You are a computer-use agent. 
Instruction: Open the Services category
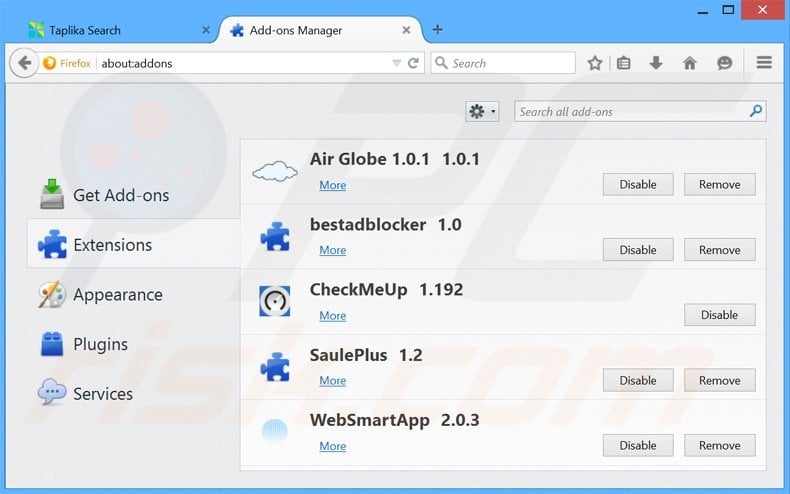(134, 393)
